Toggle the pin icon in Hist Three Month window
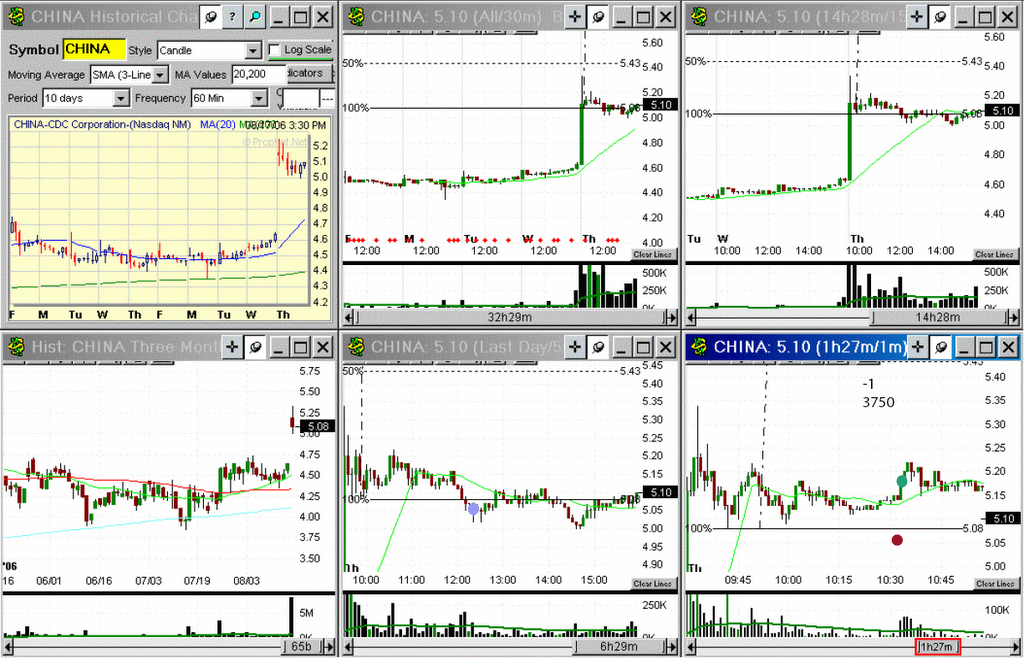The height and width of the screenshot is (658, 1024). click(x=255, y=347)
